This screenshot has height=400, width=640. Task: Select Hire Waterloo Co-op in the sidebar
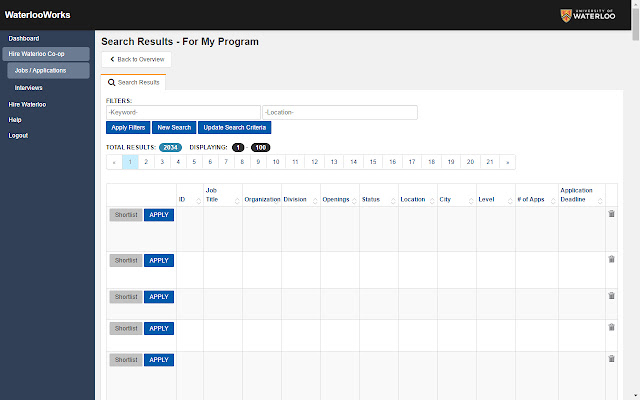pyautogui.click(x=46, y=54)
